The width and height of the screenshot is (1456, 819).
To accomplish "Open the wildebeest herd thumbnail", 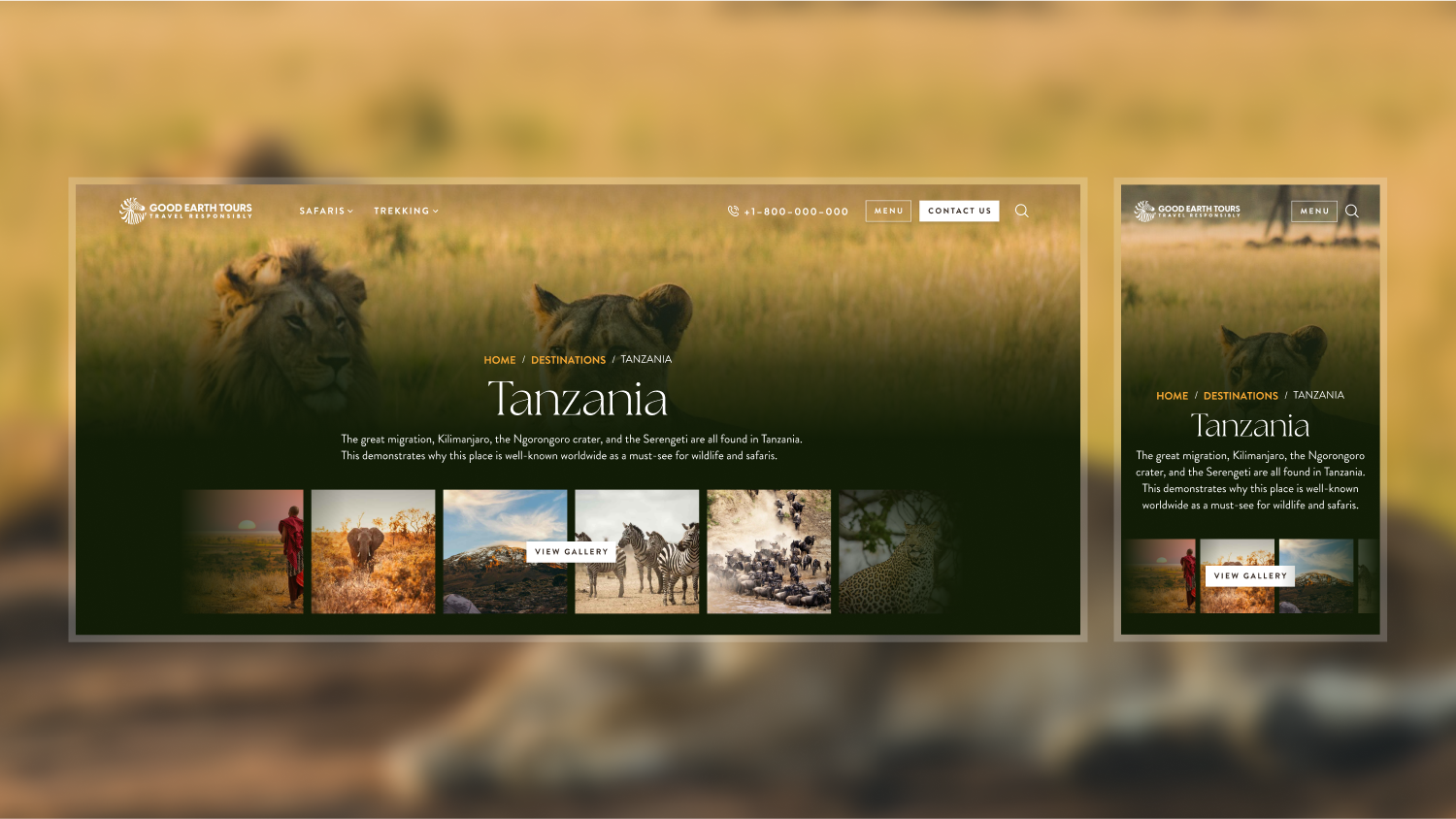I will pos(769,551).
